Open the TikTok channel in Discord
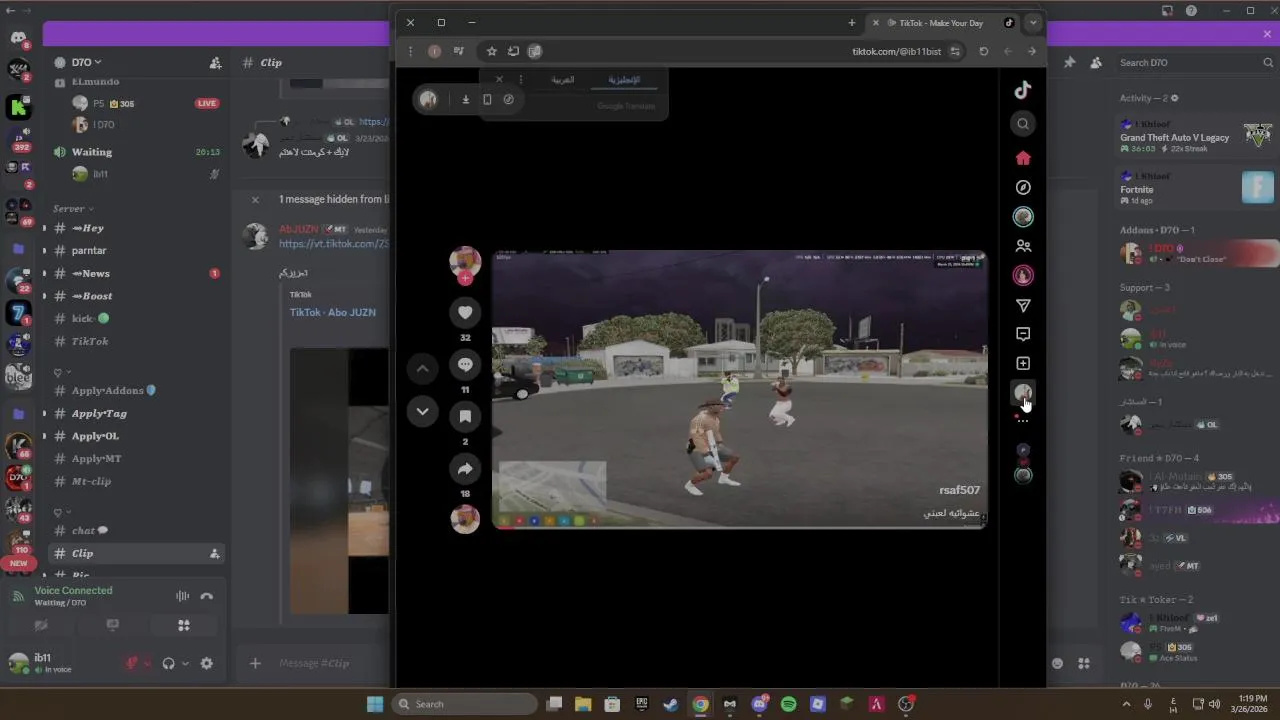The height and width of the screenshot is (720, 1280). coord(137,341)
